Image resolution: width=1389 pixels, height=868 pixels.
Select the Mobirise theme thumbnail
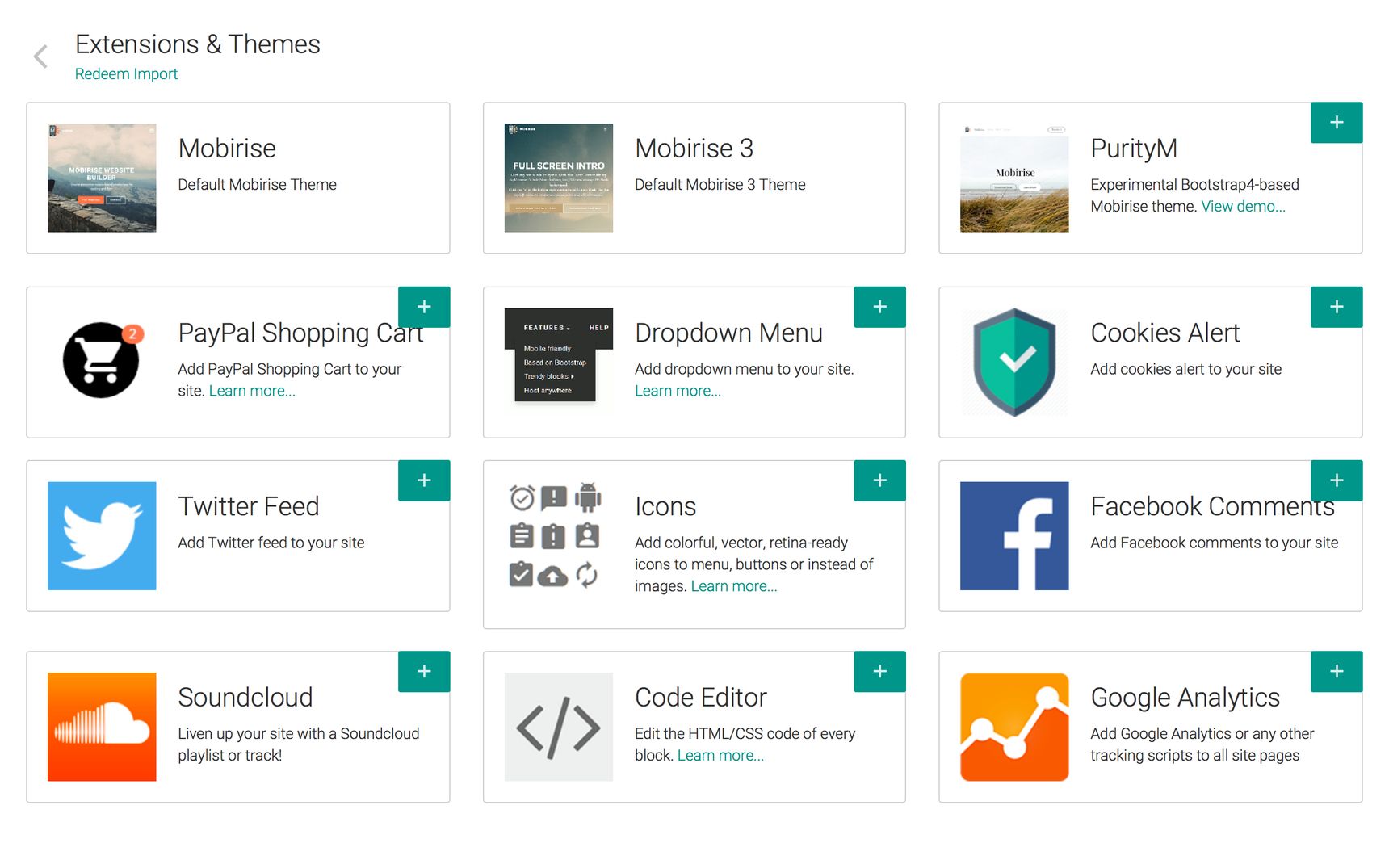(x=102, y=178)
